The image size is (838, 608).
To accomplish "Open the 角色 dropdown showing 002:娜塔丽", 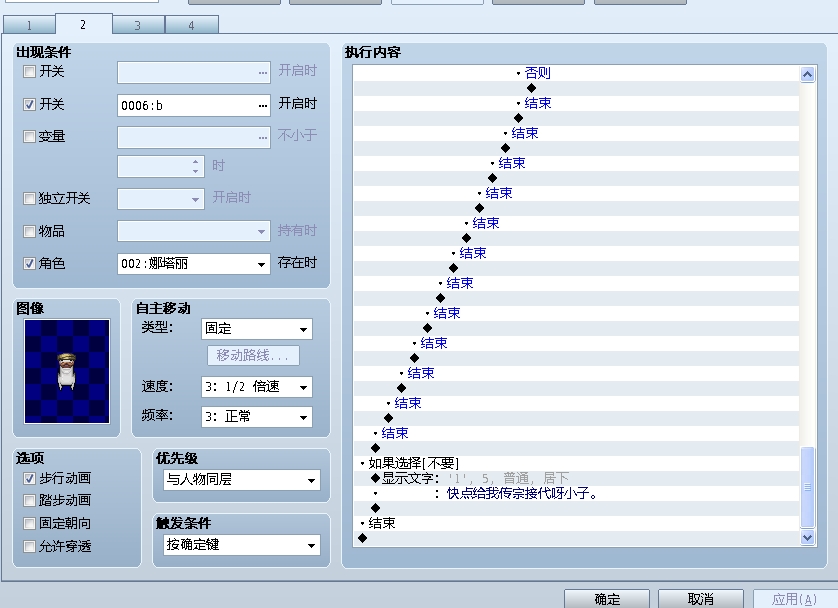I will 193,263.
